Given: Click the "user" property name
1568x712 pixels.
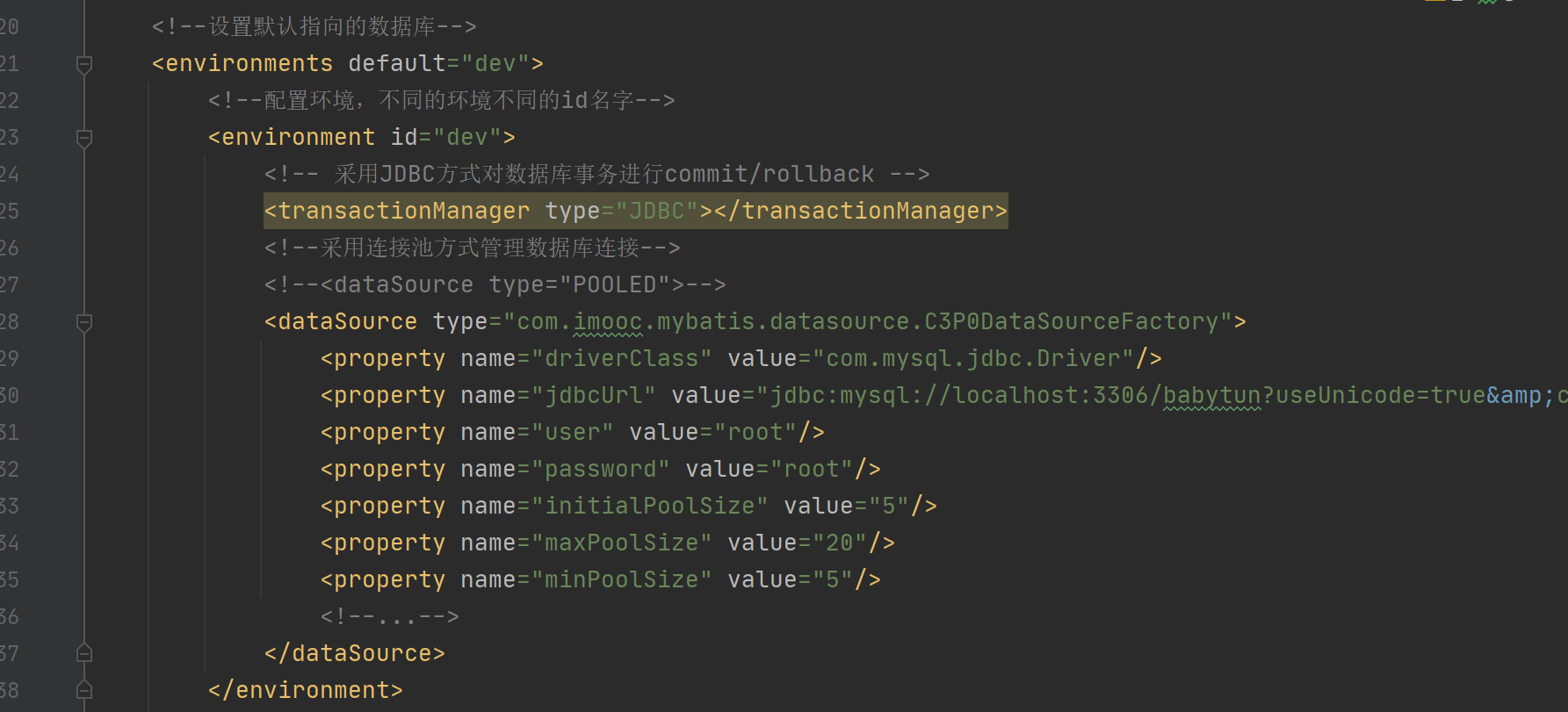Looking at the screenshot, I should point(572,432).
